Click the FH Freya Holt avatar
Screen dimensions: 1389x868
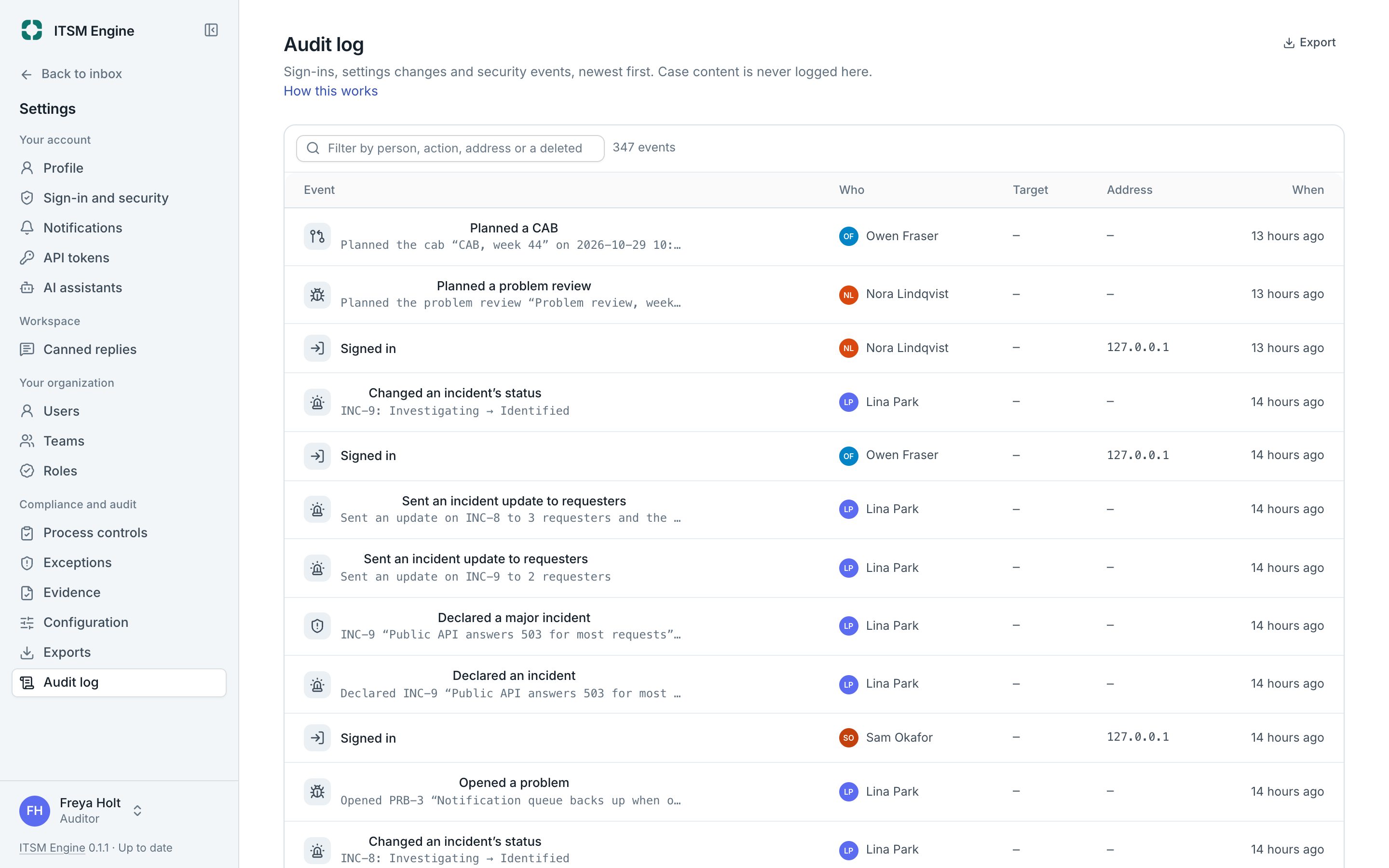click(x=34, y=811)
